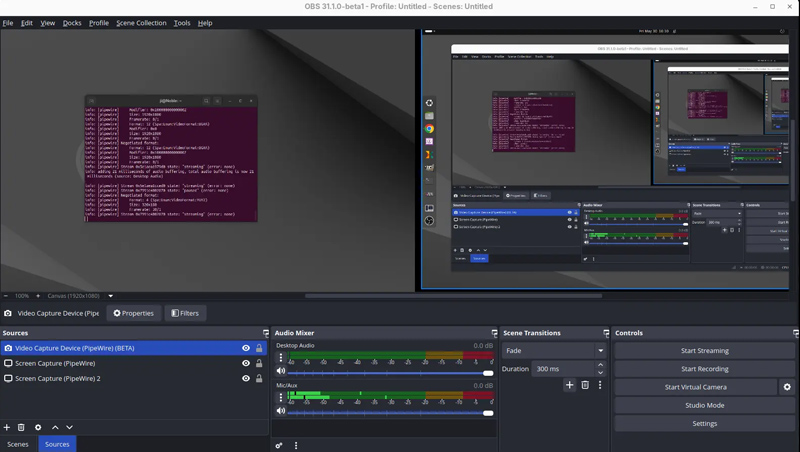Increase transition duration
This screenshot has height=452, width=800.
(601, 365)
